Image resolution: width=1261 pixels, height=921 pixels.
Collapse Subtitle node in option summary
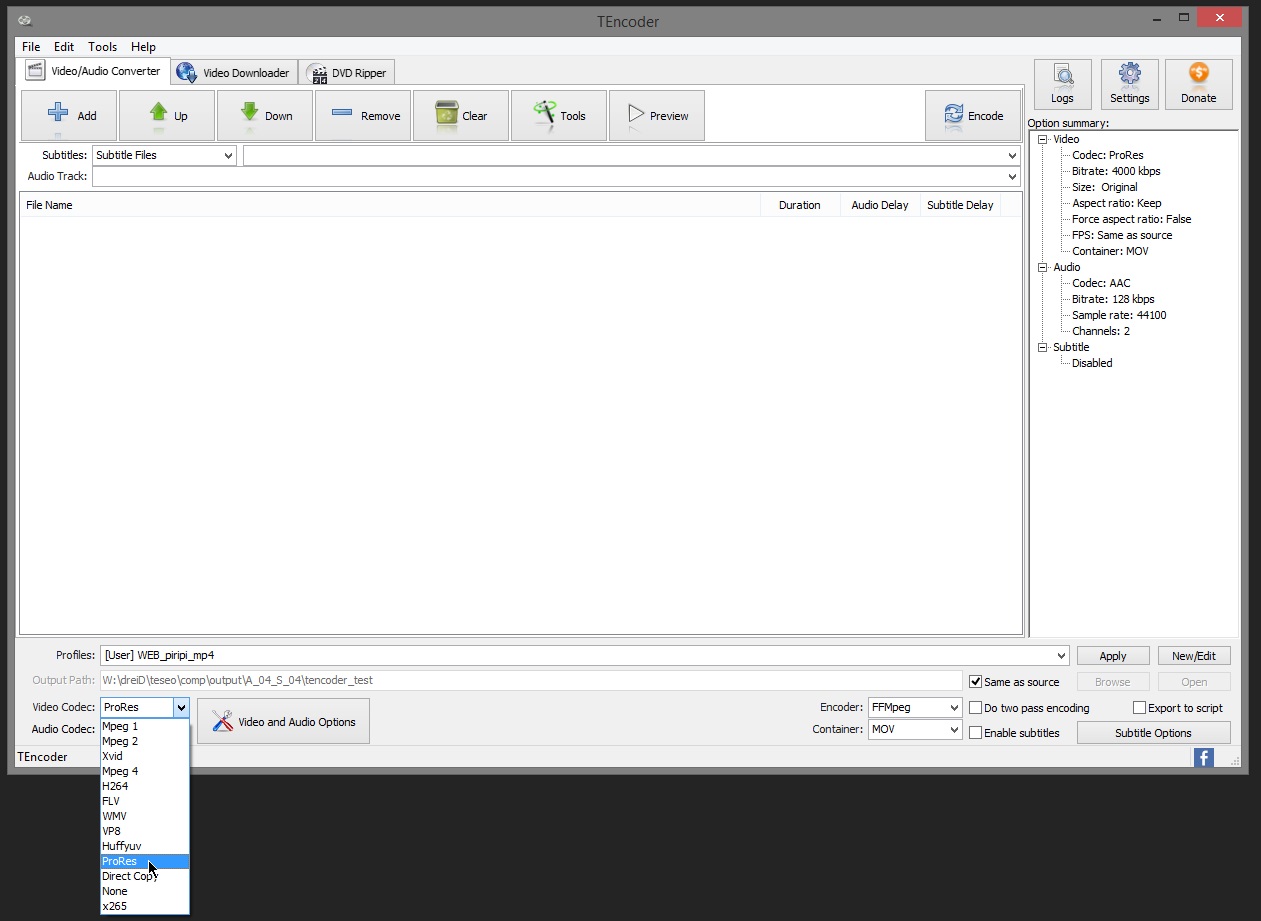point(1042,347)
